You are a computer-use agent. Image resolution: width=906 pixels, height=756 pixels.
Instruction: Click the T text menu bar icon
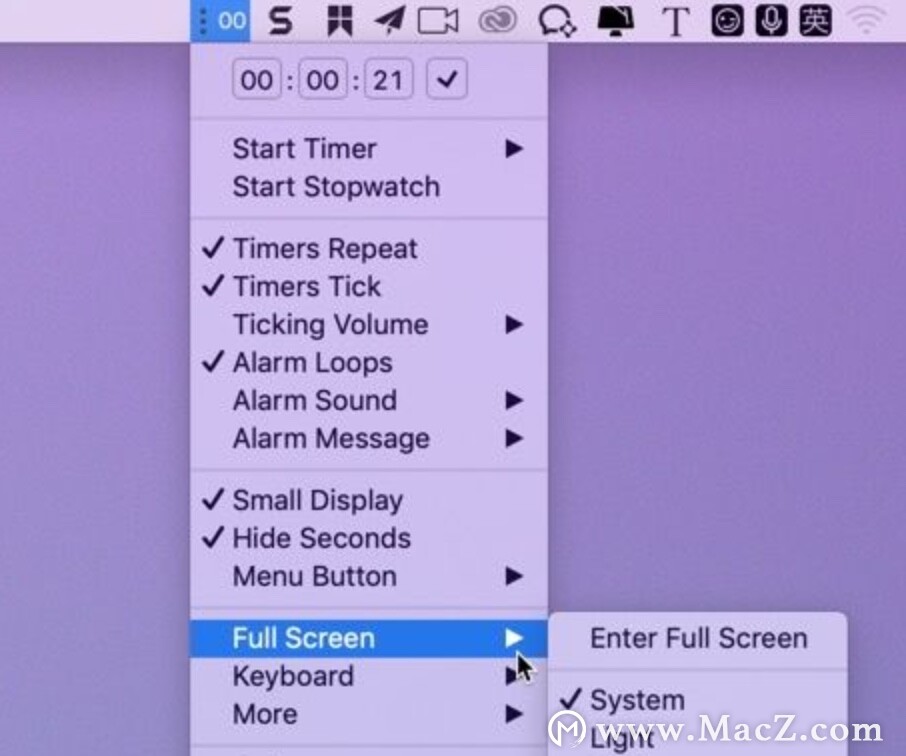pyautogui.click(x=675, y=22)
